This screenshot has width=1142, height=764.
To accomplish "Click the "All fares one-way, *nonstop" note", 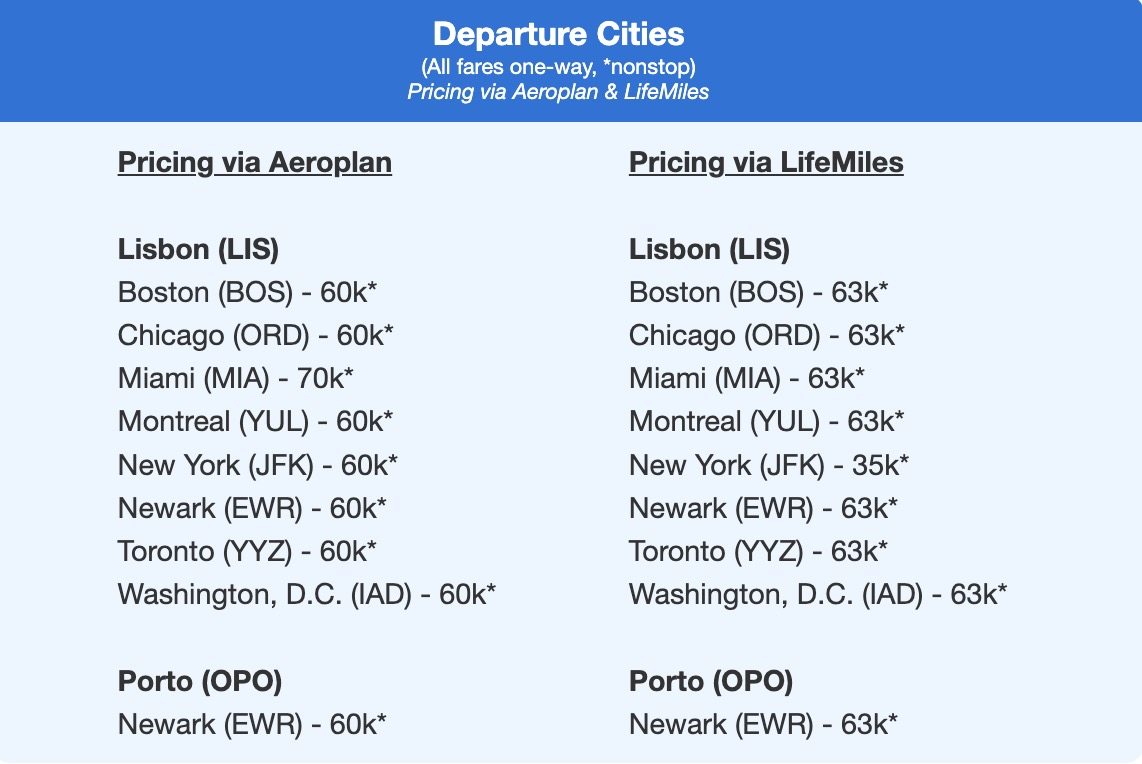I will pyautogui.click(x=558, y=66).
